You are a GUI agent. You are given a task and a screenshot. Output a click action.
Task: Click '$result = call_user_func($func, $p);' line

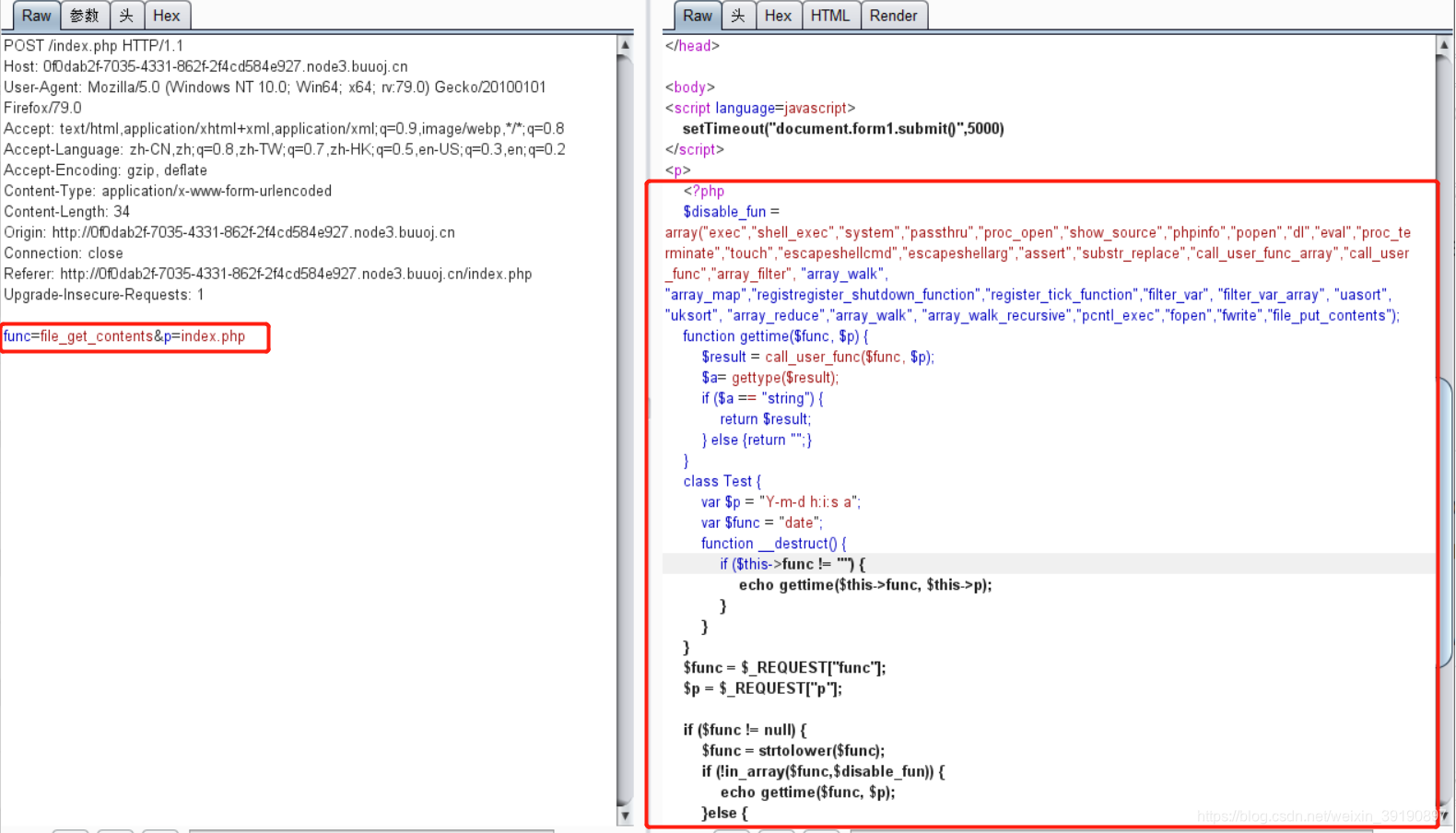[817, 357]
